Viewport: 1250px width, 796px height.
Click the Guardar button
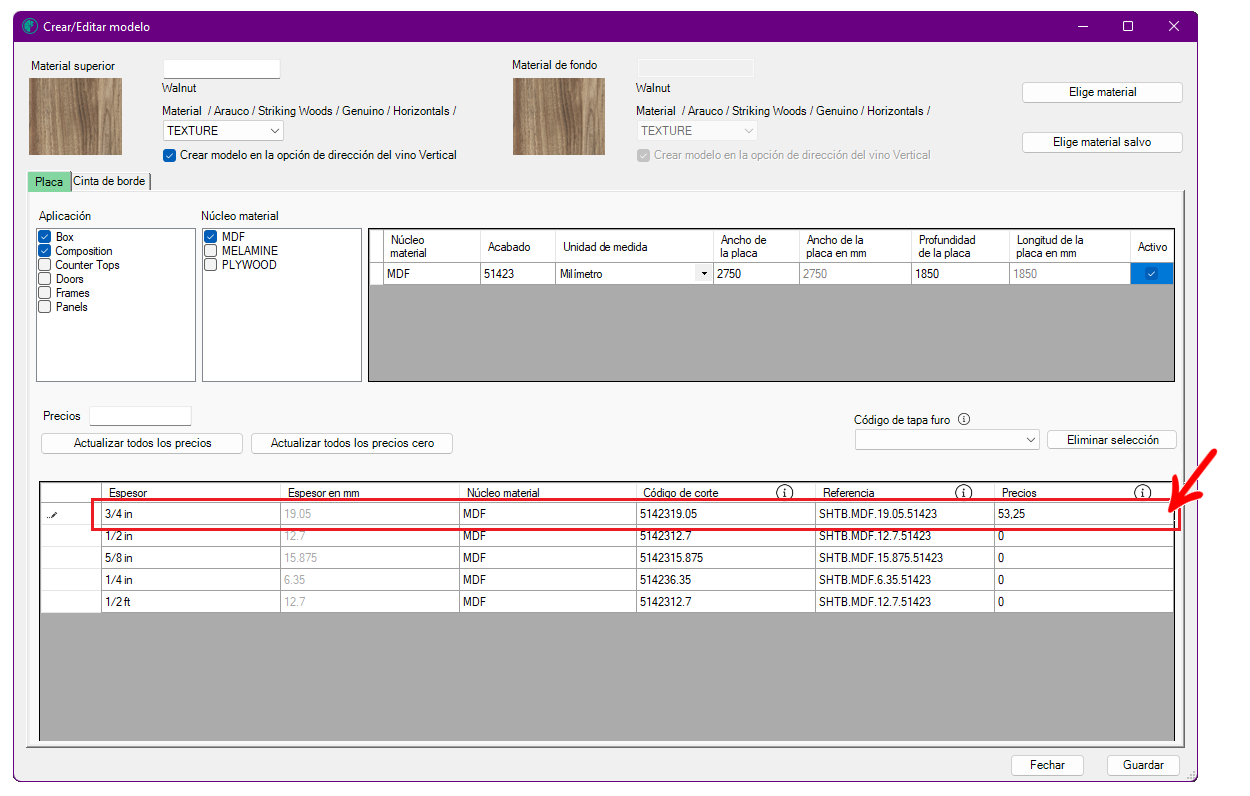coord(1143,765)
